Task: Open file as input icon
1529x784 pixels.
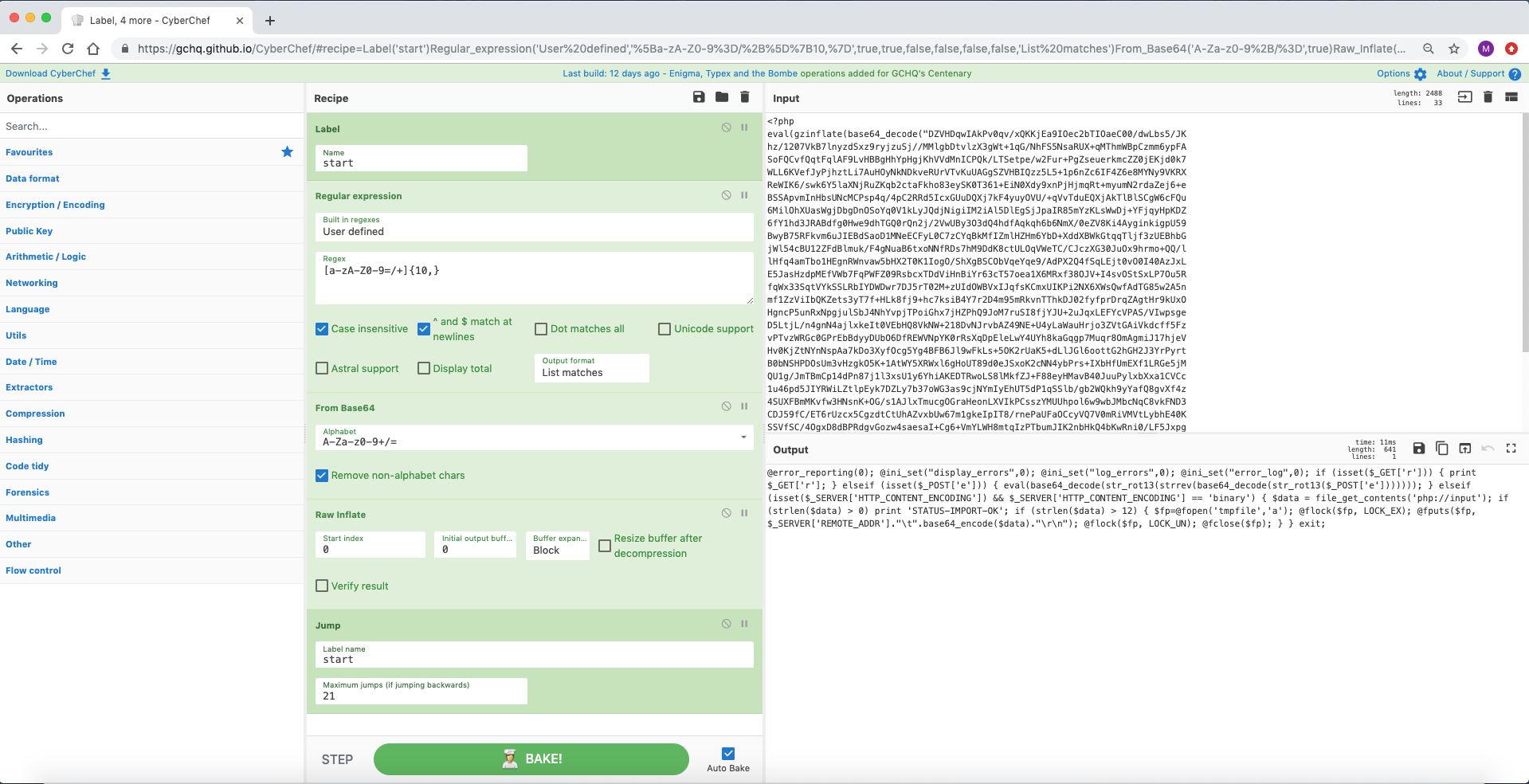Action: point(1464,97)
